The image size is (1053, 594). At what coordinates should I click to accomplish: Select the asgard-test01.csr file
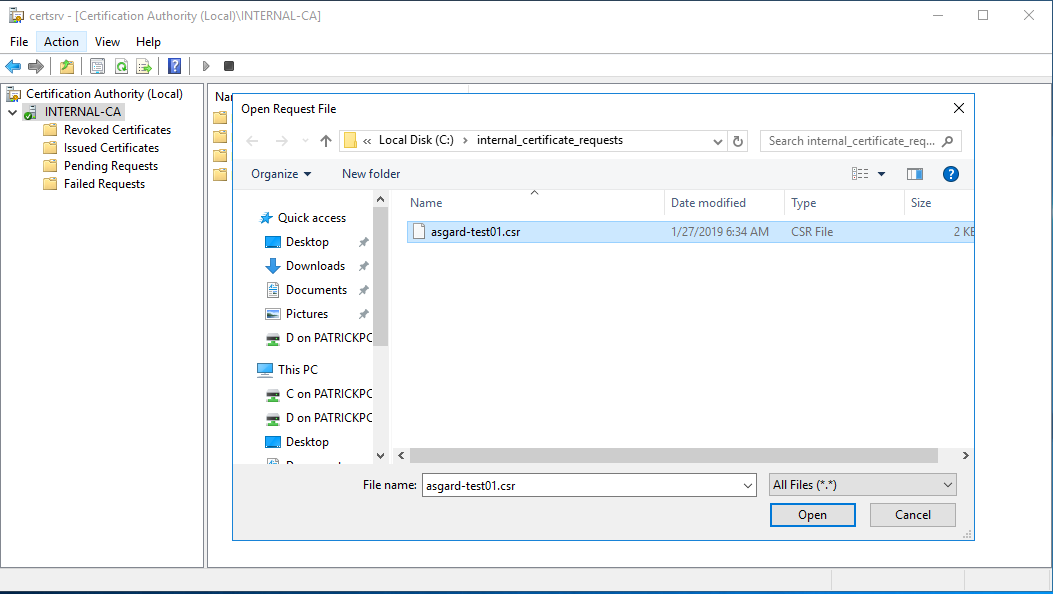[475, 232]
